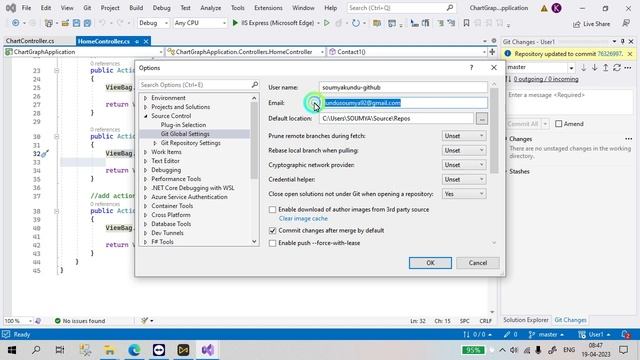Open the Build menu
The height and width of the screenshot is (360, 640).
136,8
